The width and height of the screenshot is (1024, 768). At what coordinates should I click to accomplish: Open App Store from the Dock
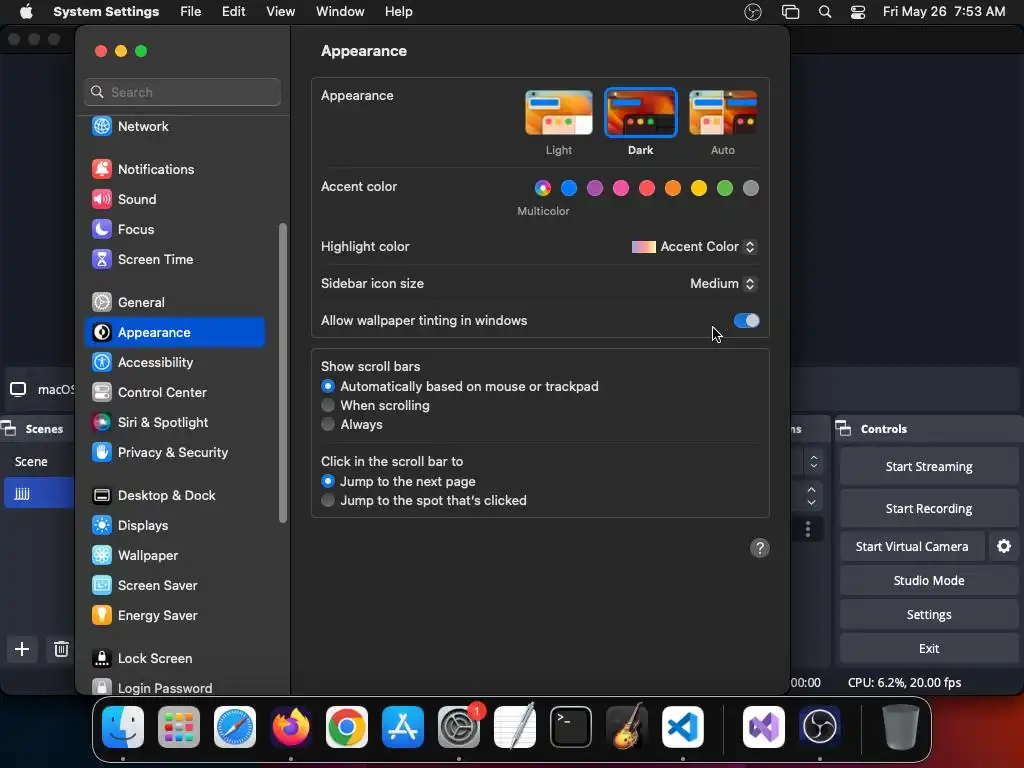click(403, 727)
